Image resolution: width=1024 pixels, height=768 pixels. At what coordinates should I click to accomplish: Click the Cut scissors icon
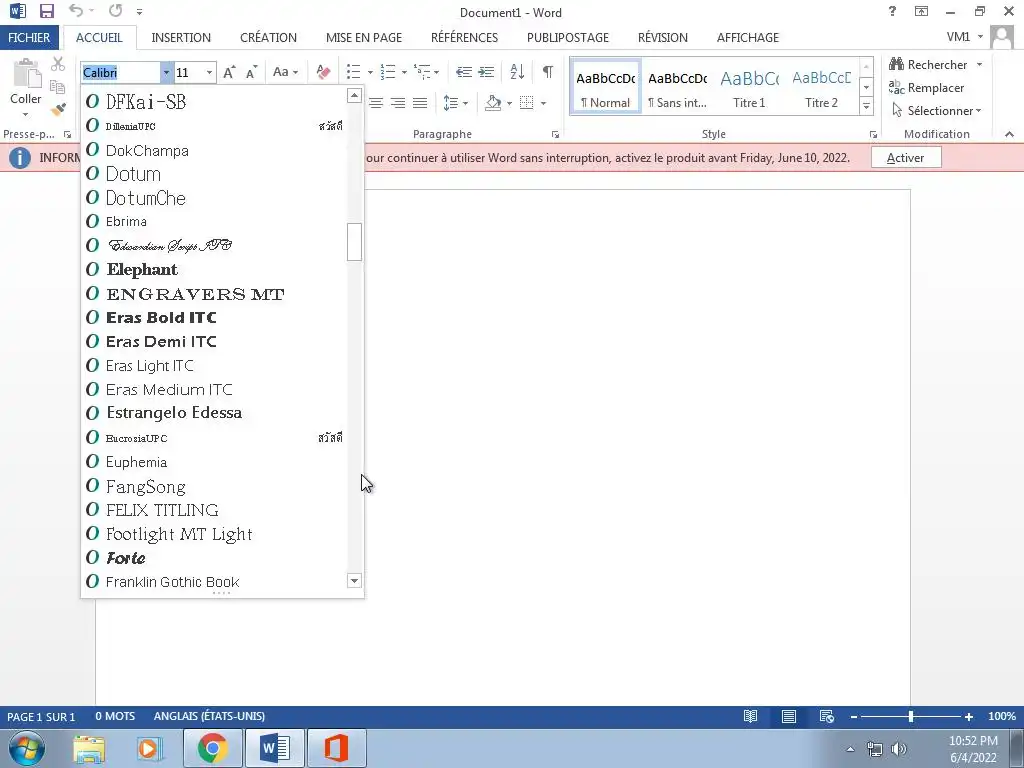tap(58, 64)
